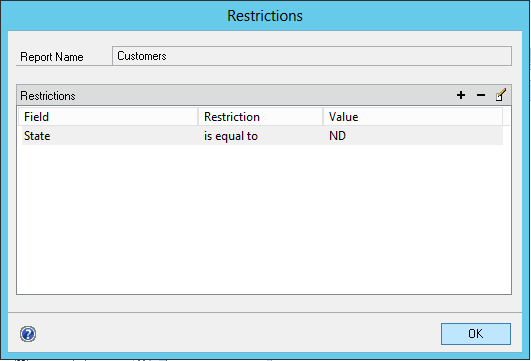The height and width of the screenshot is (361, 531).
Task: Add a new restriction with plus icon
Action: tap(461, 95)
